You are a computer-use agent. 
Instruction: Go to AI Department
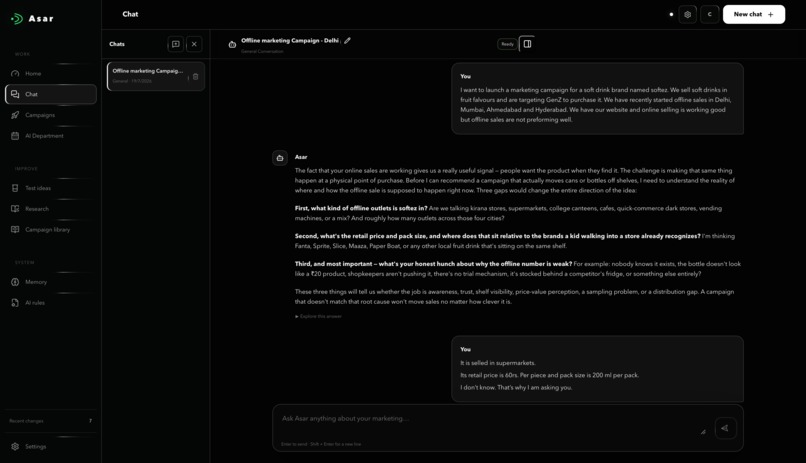click(50, 136)
